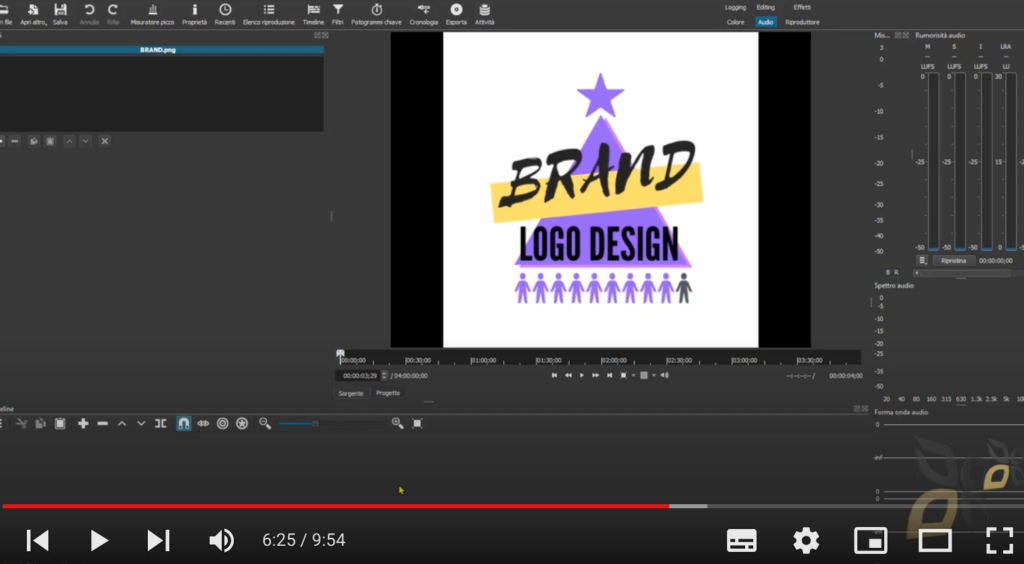Viewport: 1024px width, 564px height.
Task: Toggle ripple all tracks
Action: pyautogui.click(x=242, y=424)
